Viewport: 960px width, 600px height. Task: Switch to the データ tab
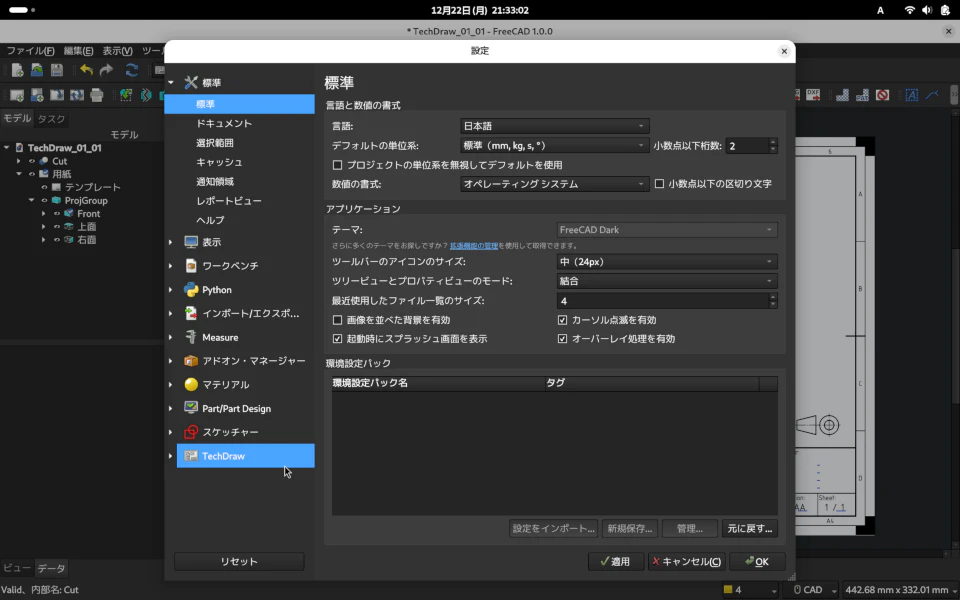click(51, 568)
